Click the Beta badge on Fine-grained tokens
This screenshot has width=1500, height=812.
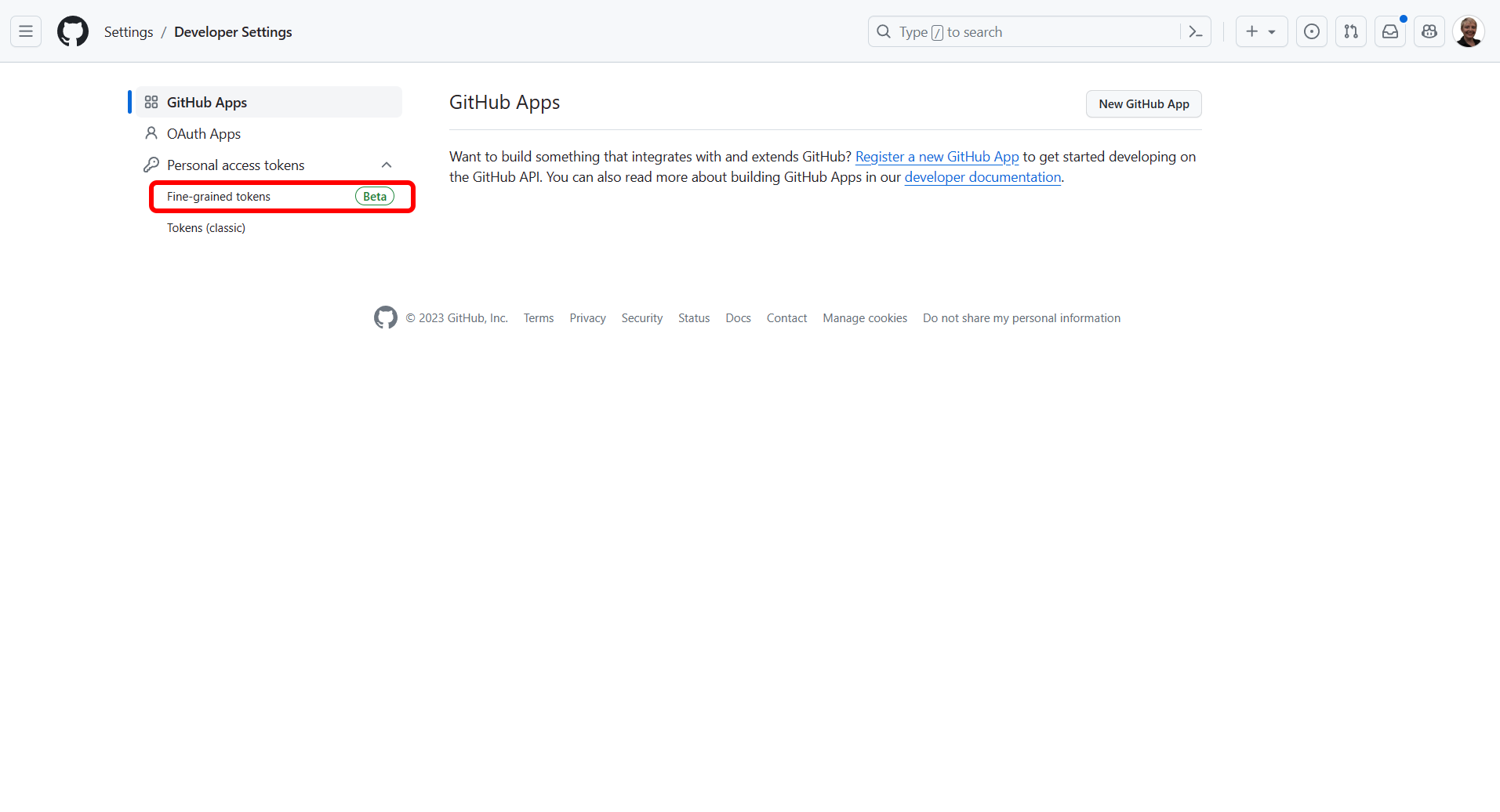tap(374, 196)
